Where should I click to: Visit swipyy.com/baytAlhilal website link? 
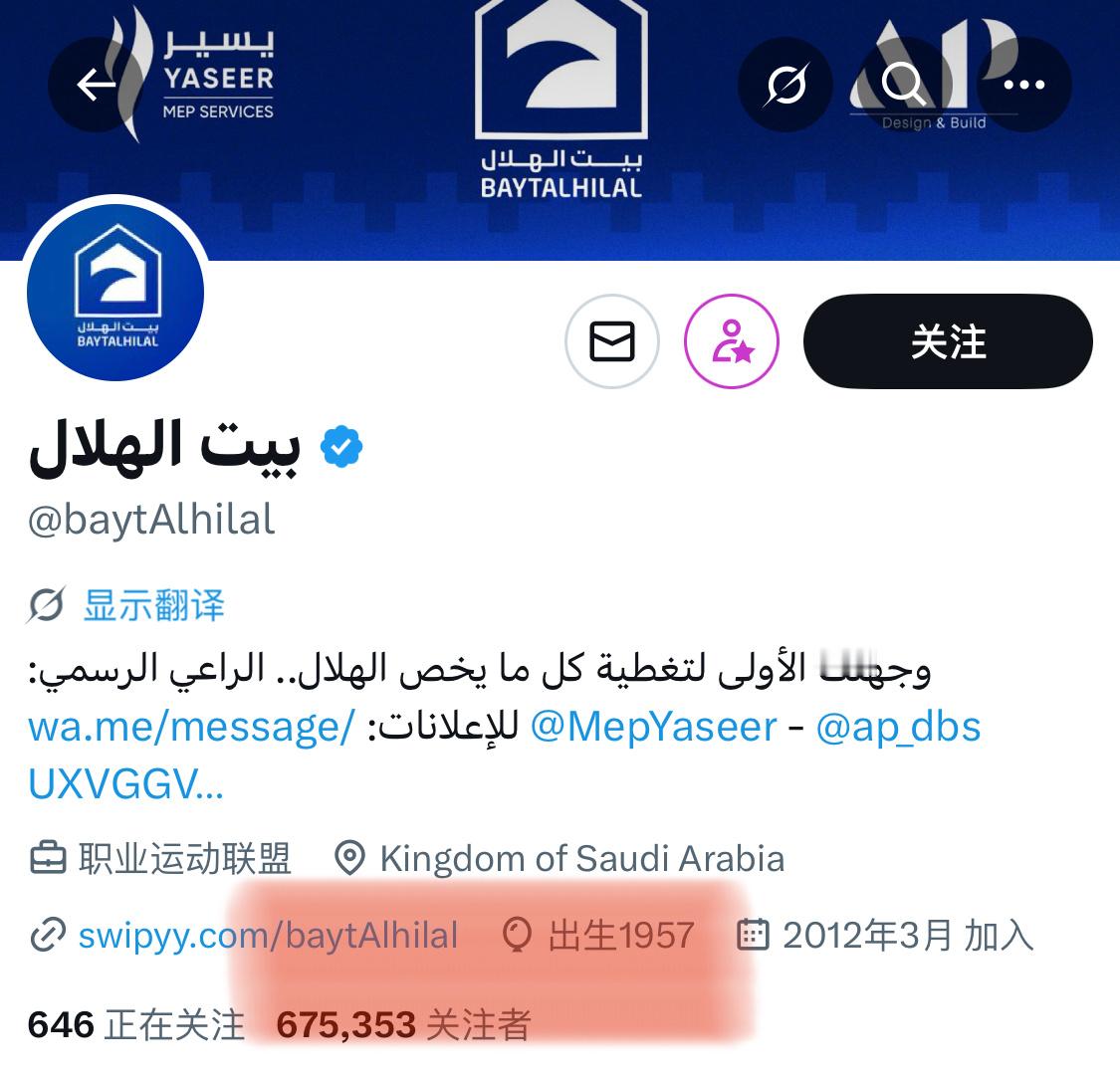point(268,935)
